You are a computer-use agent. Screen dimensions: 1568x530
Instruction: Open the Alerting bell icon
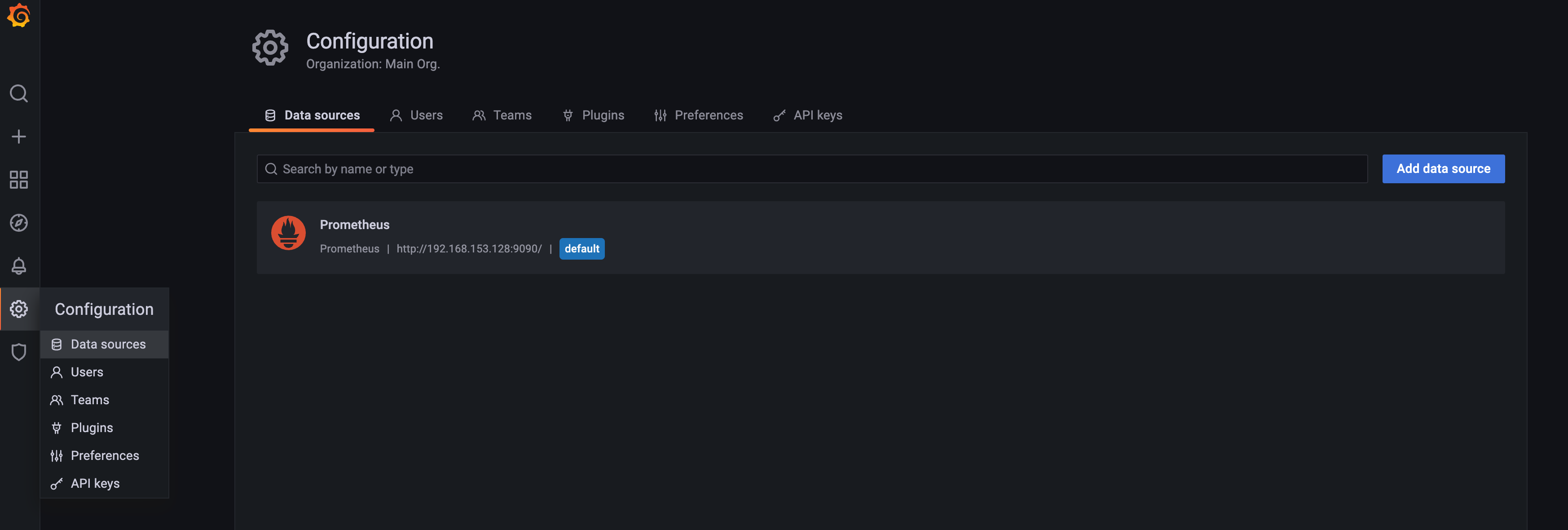[19, 265]
